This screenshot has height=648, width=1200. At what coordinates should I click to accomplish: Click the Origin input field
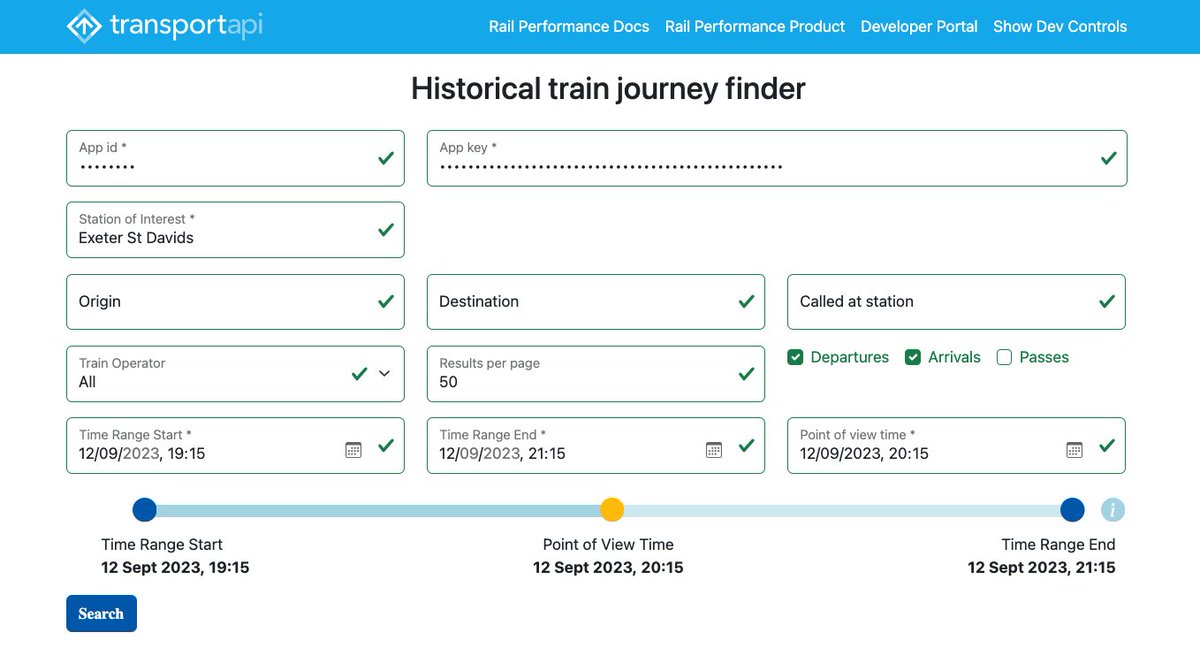coord(235,302)
